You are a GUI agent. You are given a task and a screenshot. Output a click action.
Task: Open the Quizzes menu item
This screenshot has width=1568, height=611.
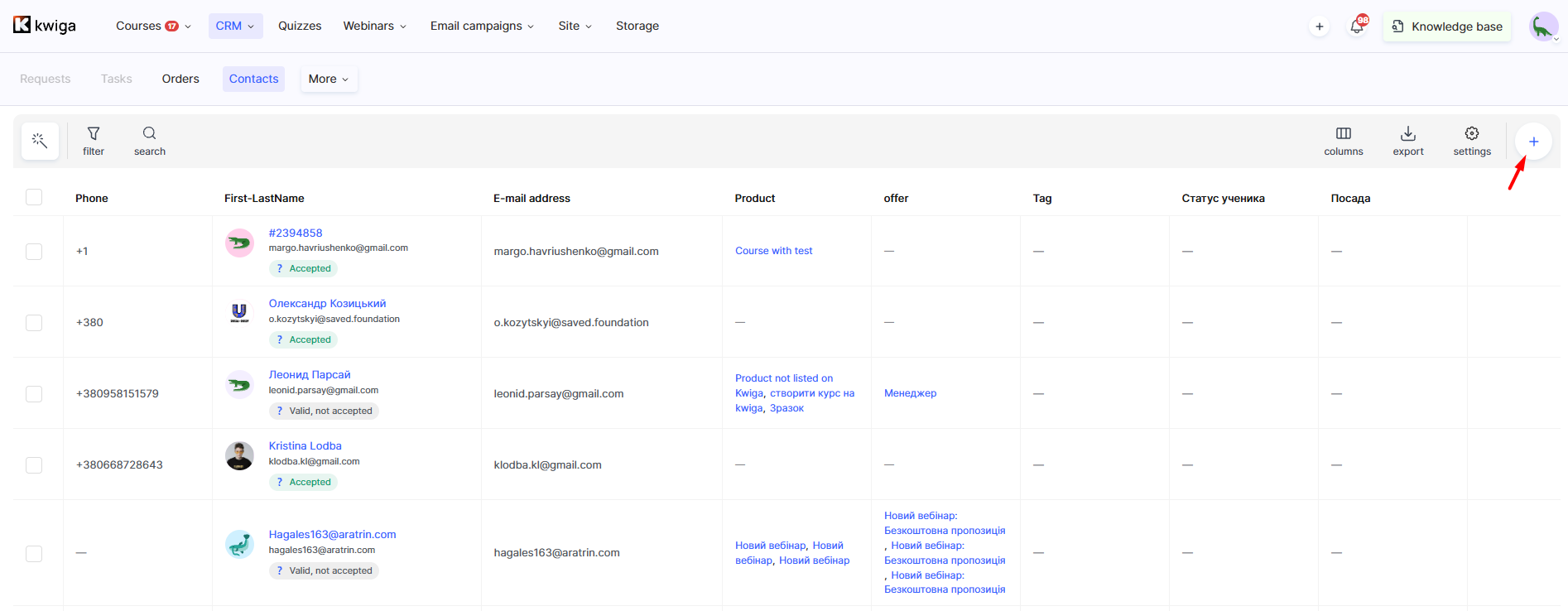[300, 26]
